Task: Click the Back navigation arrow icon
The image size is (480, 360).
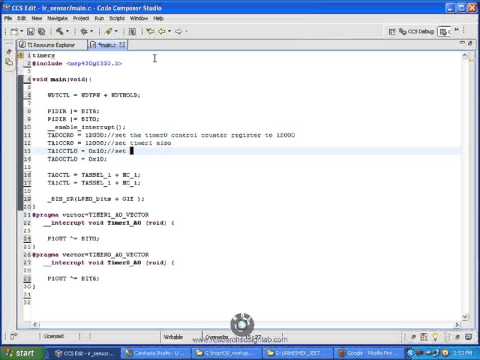Action: (162, 31)
